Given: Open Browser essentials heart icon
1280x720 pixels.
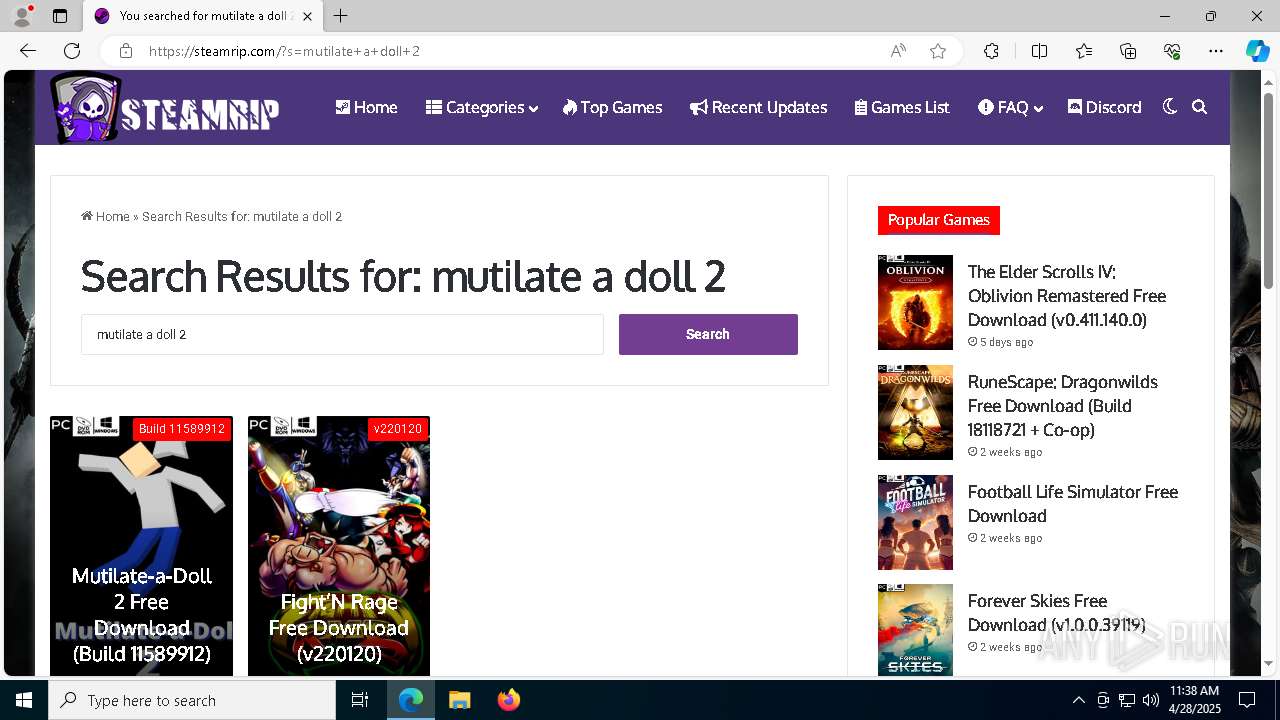Looking at the screenshot, I should click(x=1172, y=51).
